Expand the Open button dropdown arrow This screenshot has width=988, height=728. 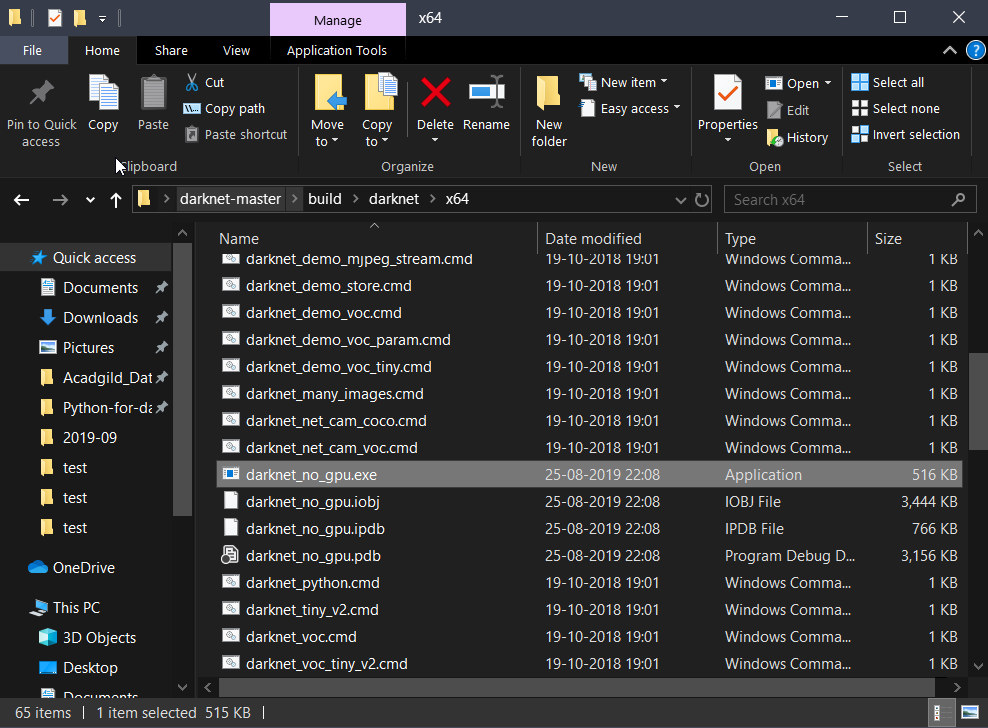(828, 83)
